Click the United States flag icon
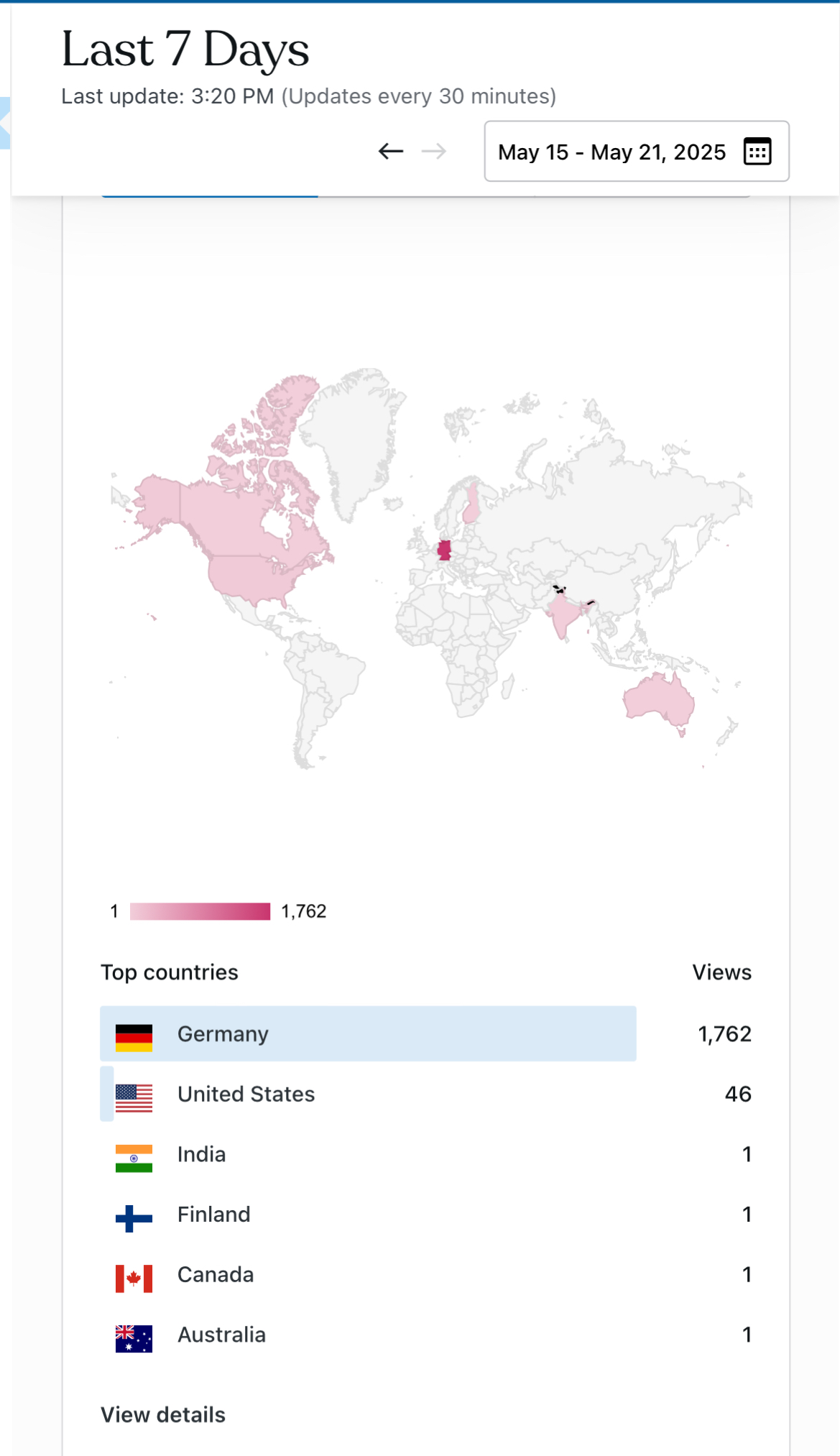Image resolution: width=840 pixels, height=1456 pixels. (134, 1095)
